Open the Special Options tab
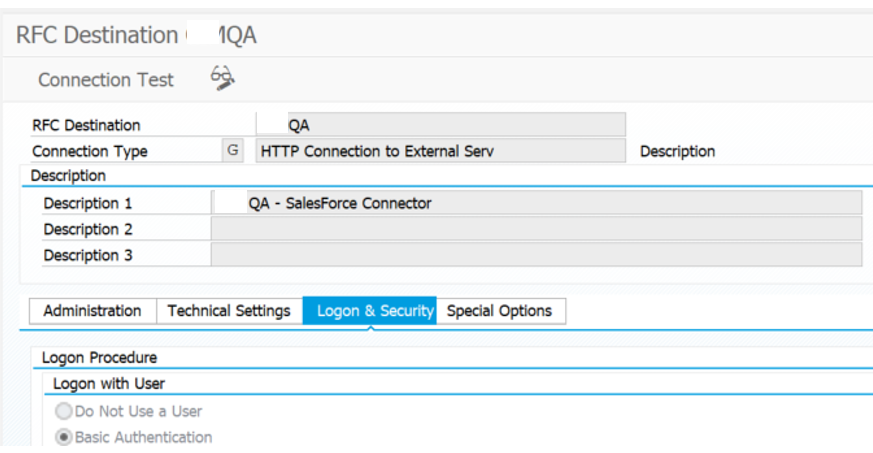The width and height of the screenshot is (873, 453). (x=499, y=311)
